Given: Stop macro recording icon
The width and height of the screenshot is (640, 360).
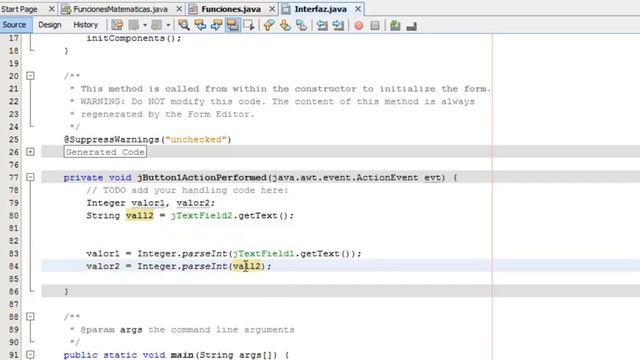Looking at the screenshot, I should [x=375, y=25].
